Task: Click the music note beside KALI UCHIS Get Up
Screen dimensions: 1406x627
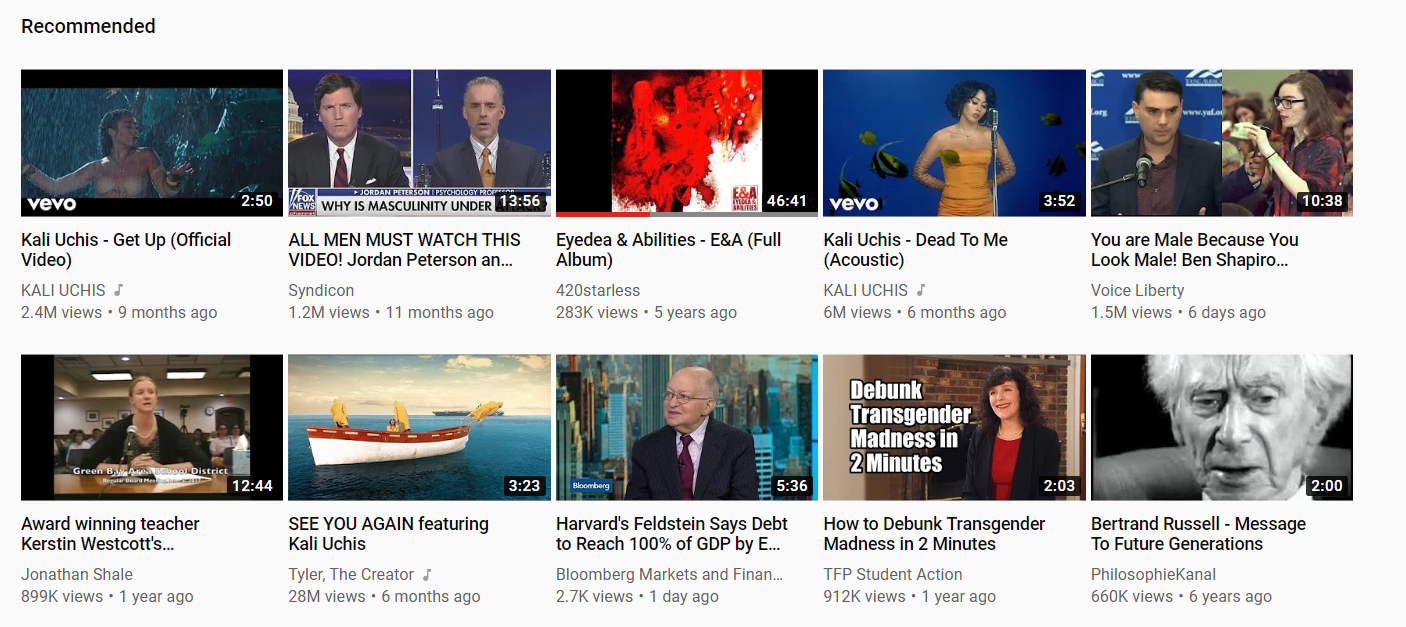Action: [x=118, y=290]
